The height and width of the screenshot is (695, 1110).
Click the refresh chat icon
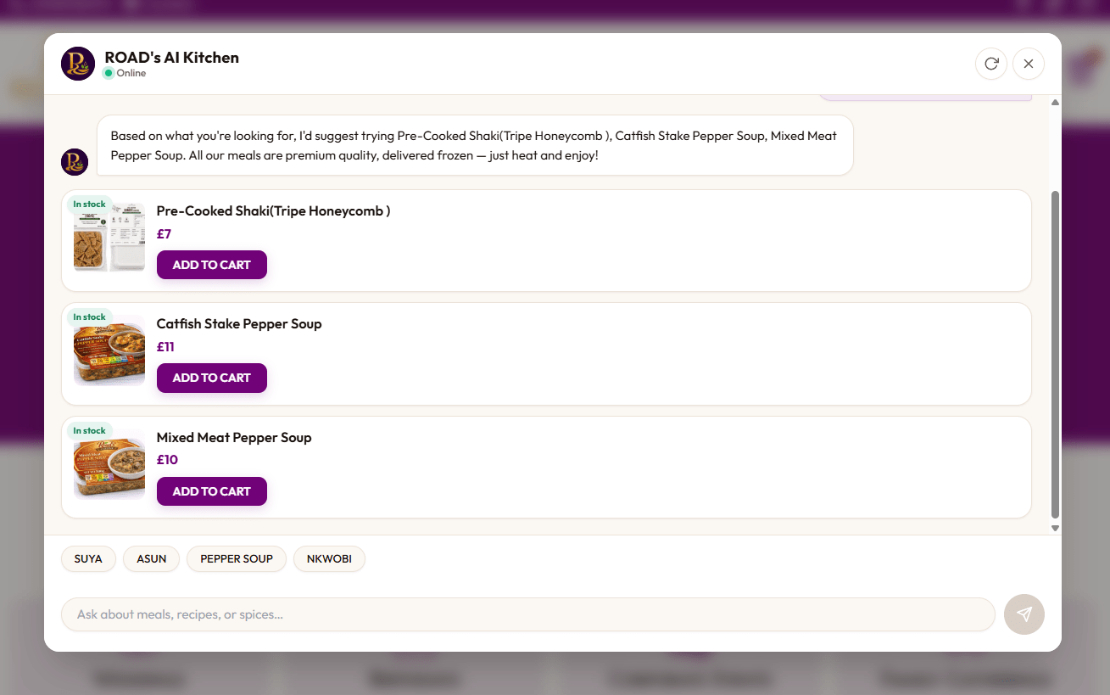pyautogui.click(x=991, y=64)
